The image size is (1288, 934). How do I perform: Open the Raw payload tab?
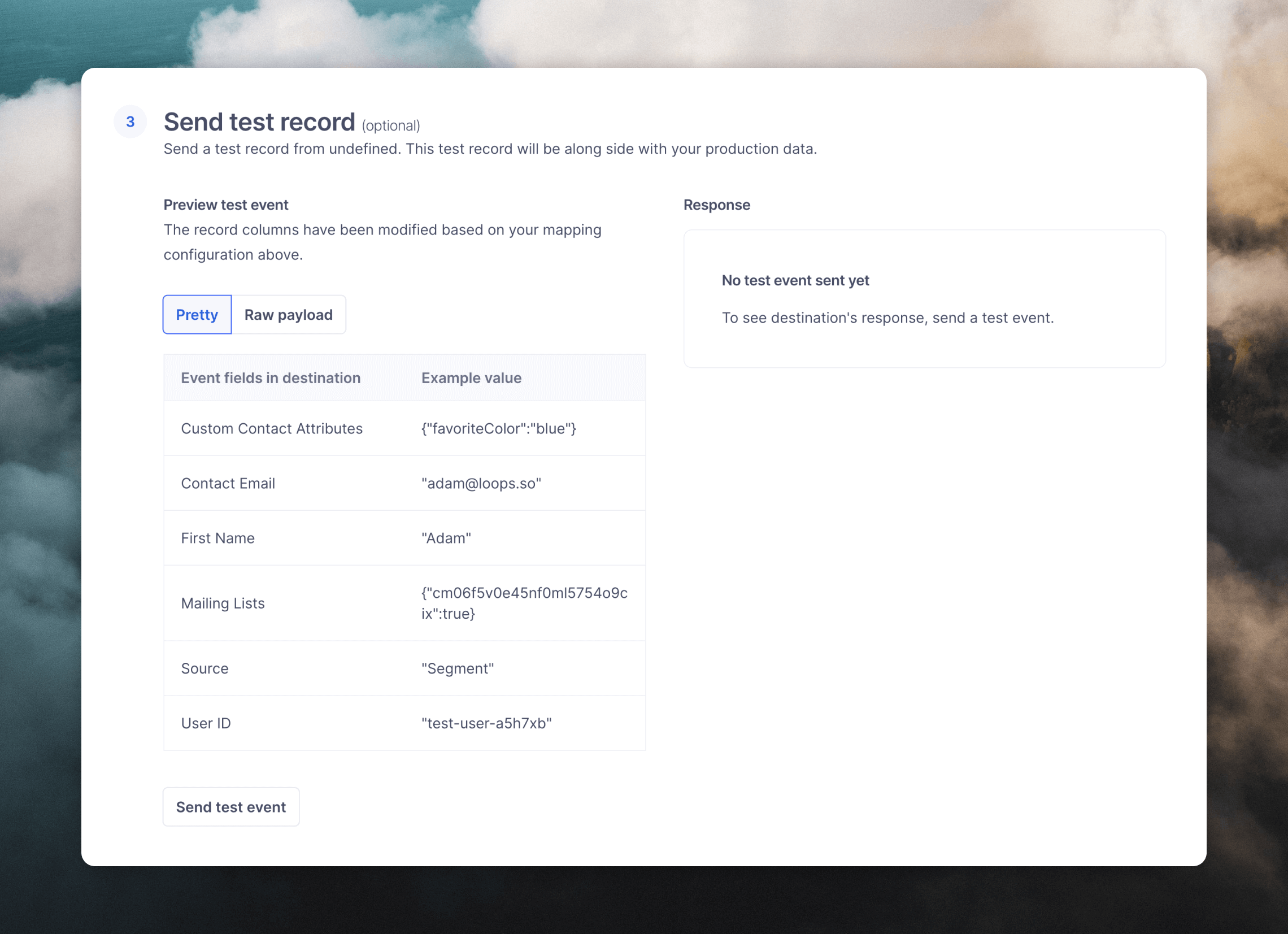click(x=289, y=315)
